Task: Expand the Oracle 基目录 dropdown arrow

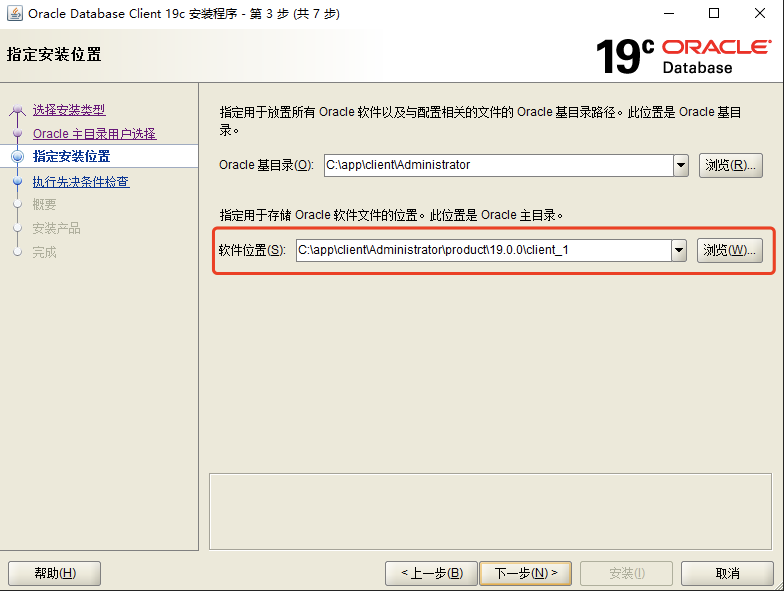Action: [681, 165]
